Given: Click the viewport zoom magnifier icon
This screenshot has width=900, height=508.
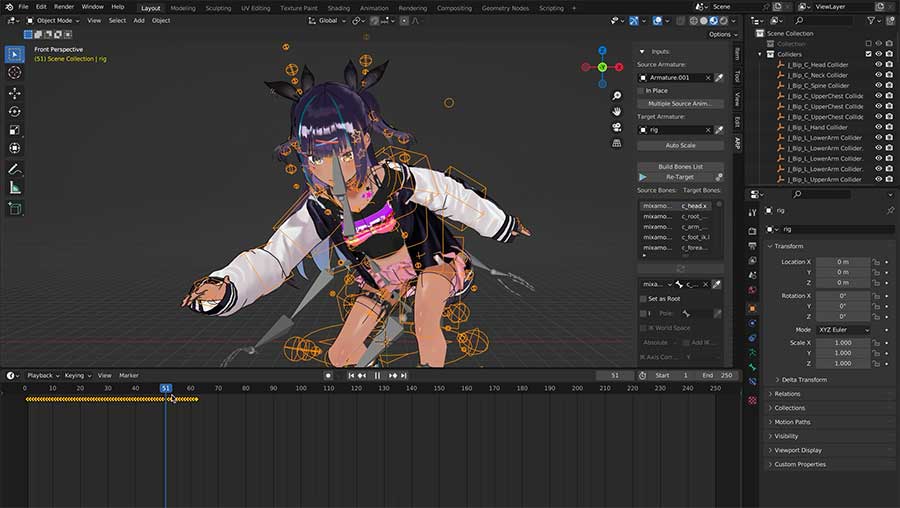Looking at the screenshot, I should click(x=616, y=96).
